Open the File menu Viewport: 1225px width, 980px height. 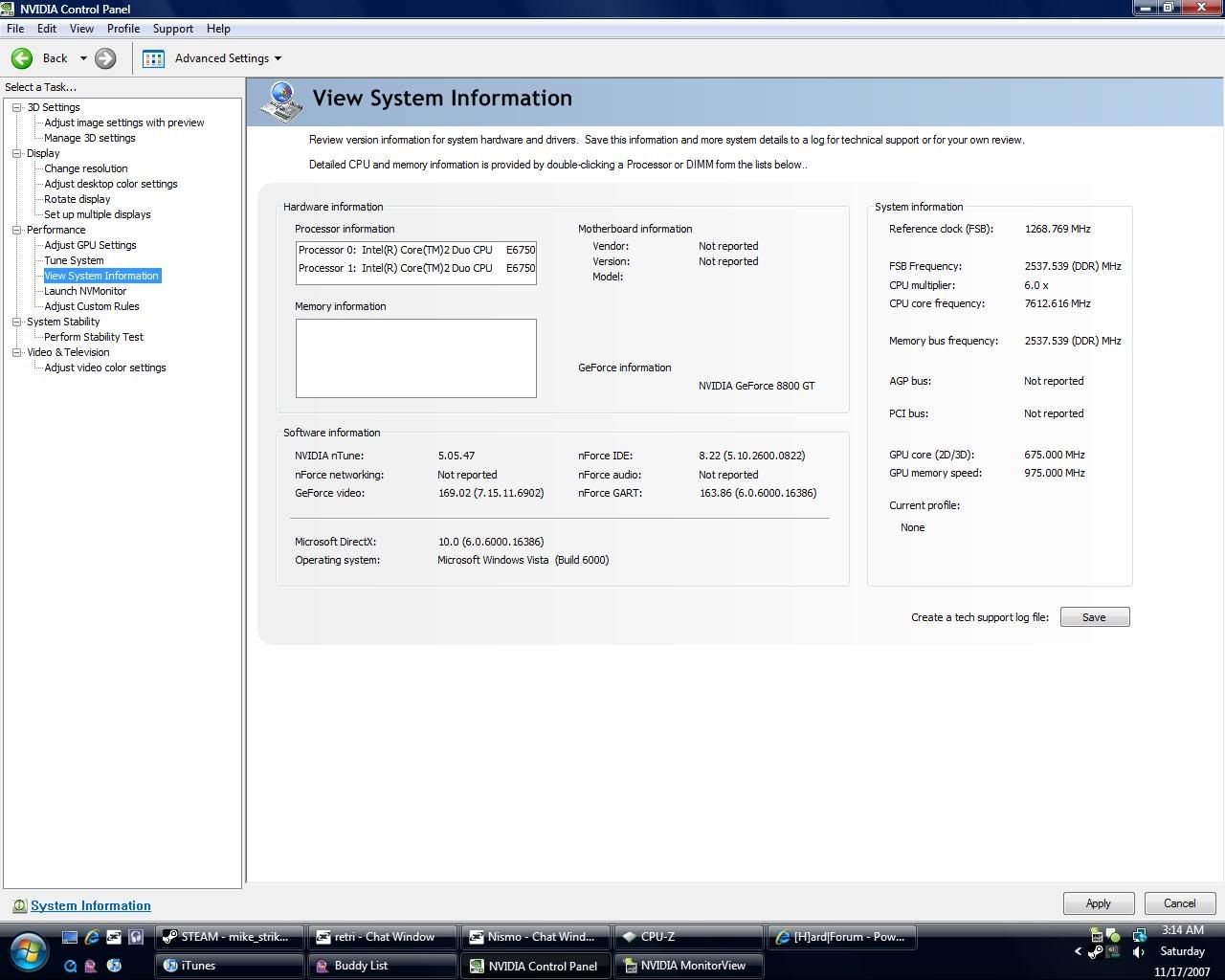15,29
